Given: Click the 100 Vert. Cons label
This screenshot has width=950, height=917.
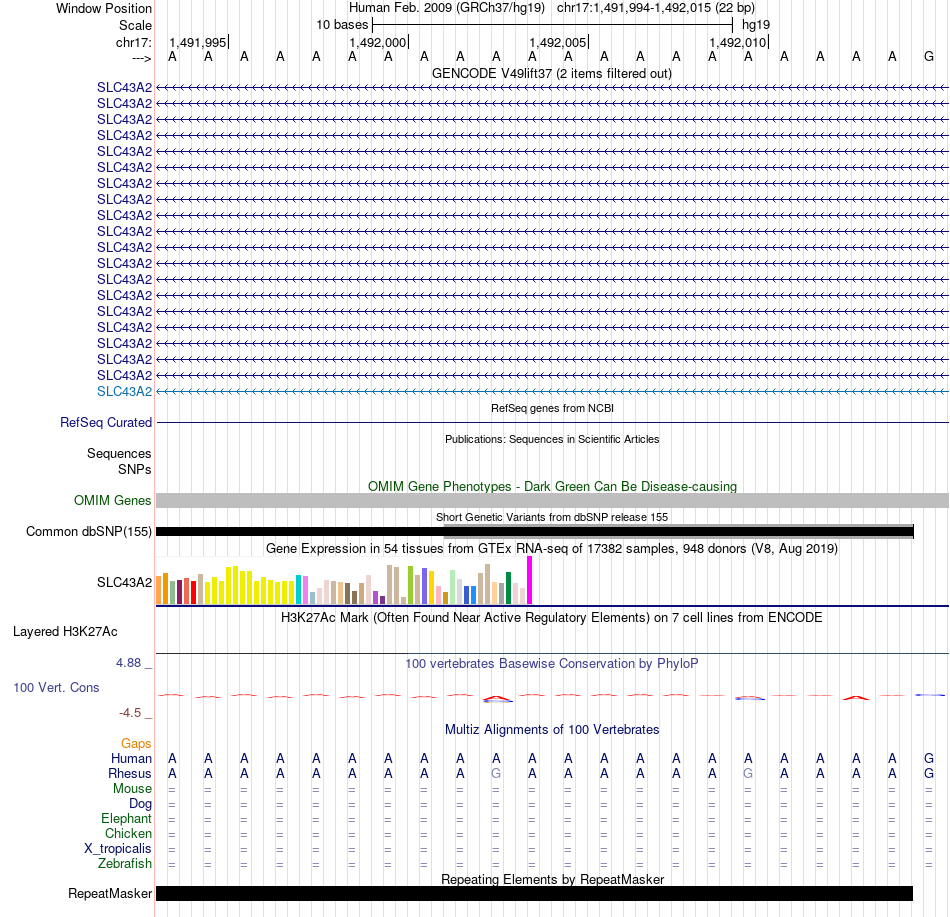Looking at the screenshot, I should coord(56,687).
